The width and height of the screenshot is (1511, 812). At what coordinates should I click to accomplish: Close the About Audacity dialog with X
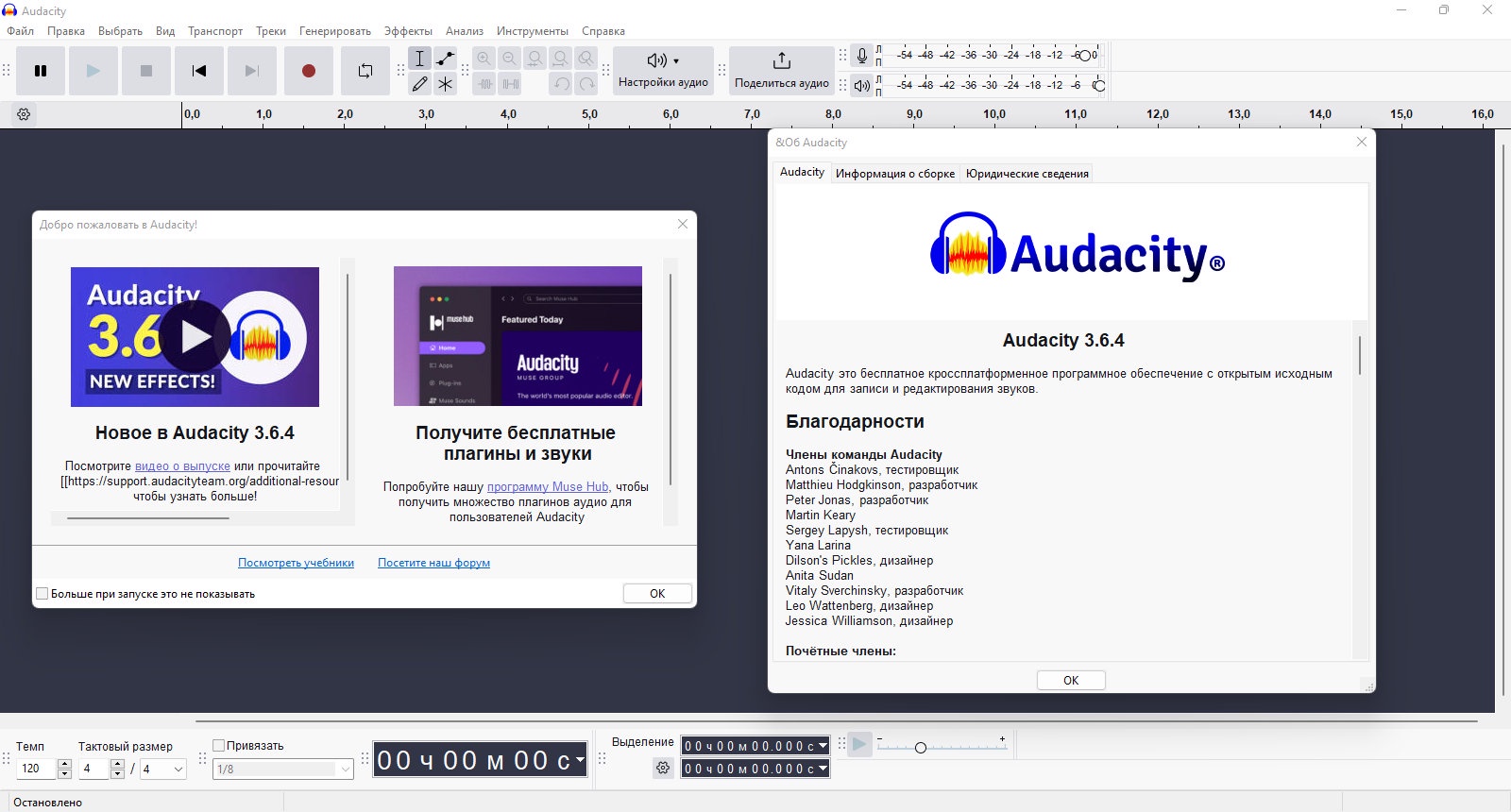pyautogui.click(x=1361, y=142)
